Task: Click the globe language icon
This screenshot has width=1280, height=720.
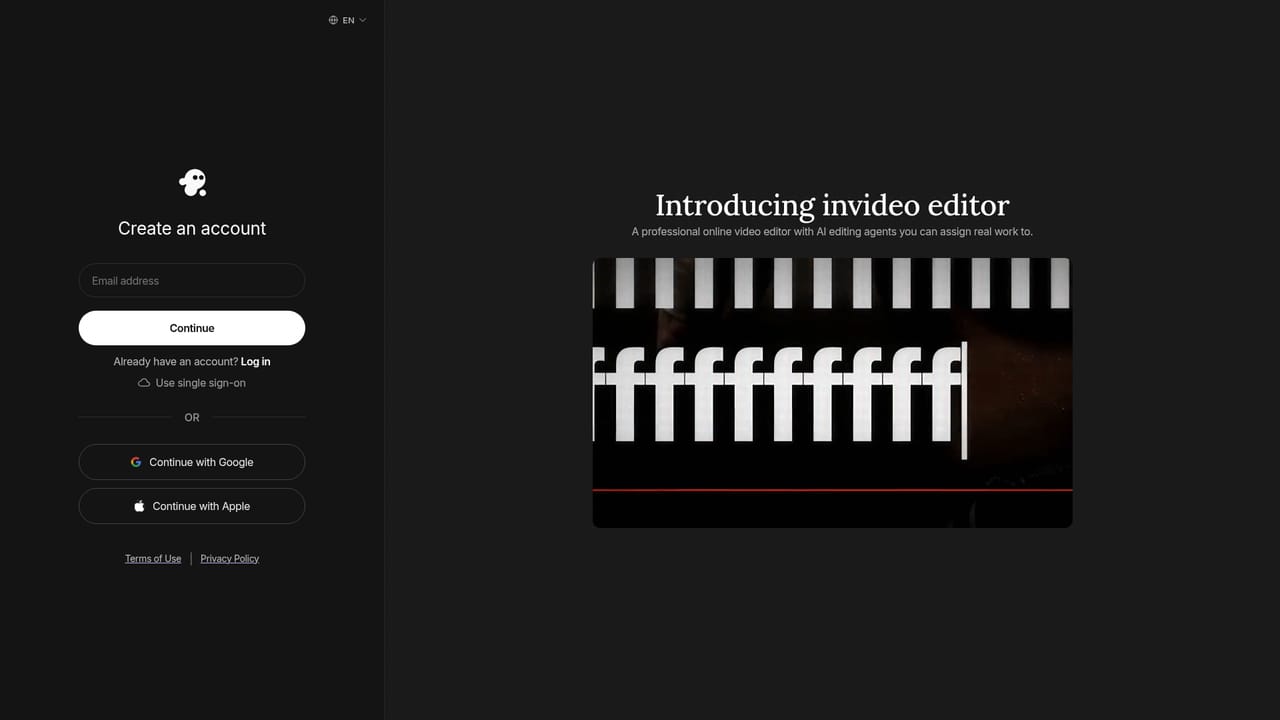Action: (333, 20)
